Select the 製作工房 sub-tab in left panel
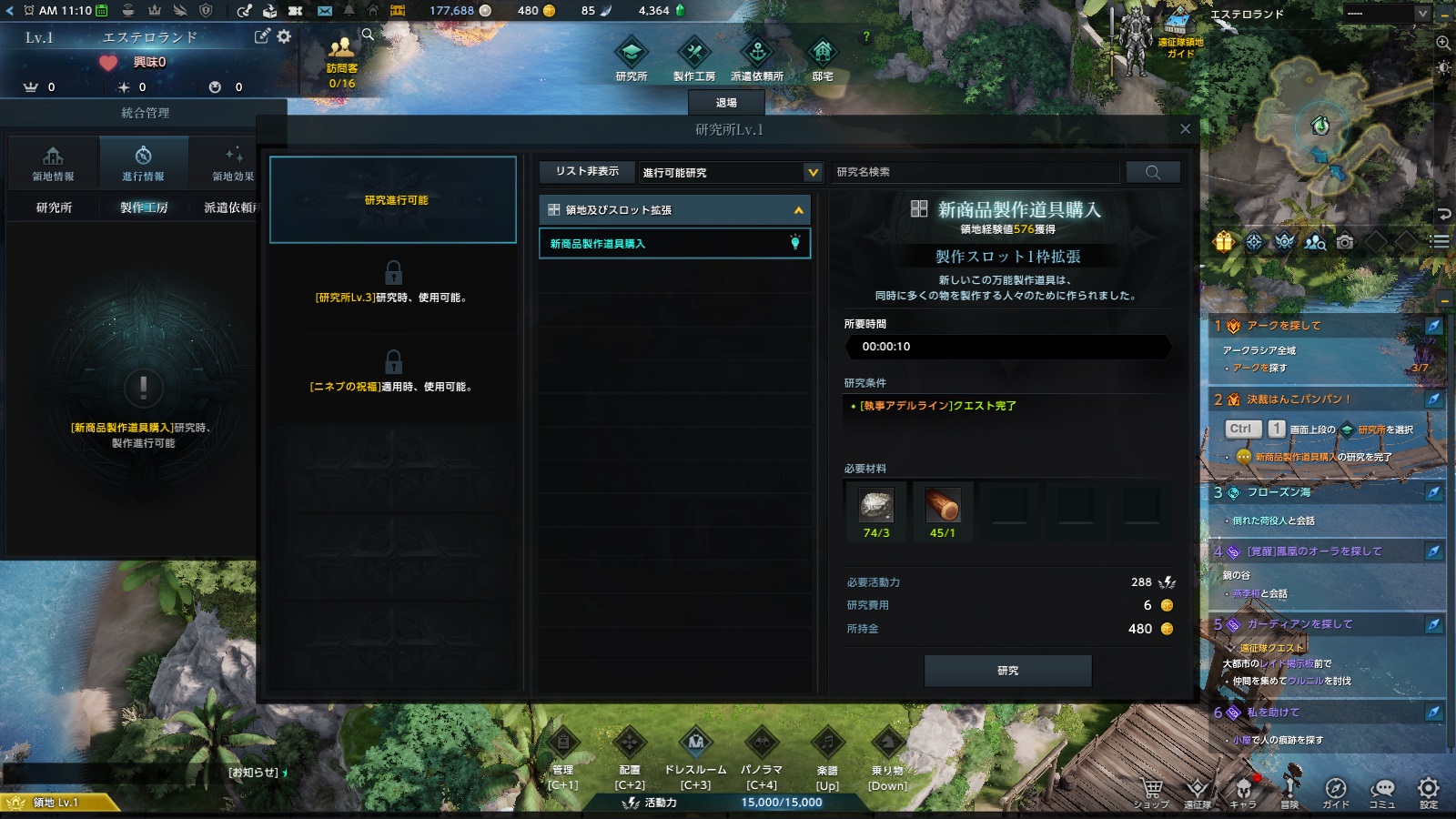 (x=144, y=207)
